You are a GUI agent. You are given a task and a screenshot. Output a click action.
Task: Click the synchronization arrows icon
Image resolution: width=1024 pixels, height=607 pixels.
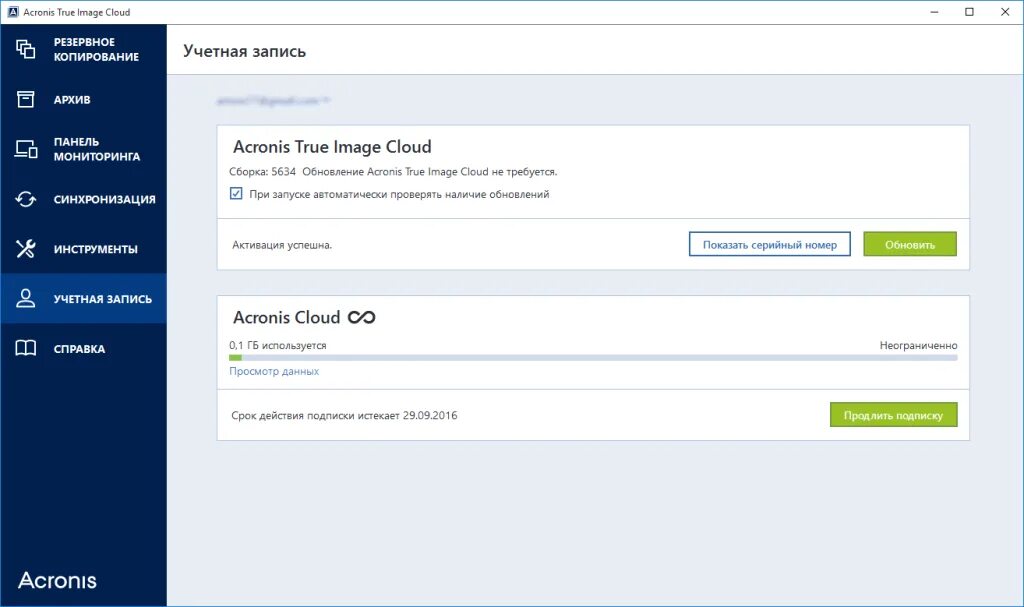coord(25,199)
